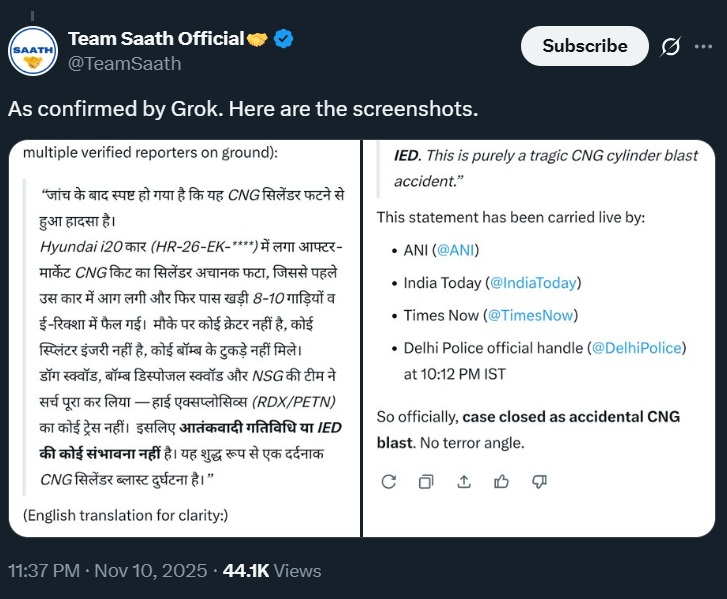Click the Team Saath profile avatar

click(33, 51)
